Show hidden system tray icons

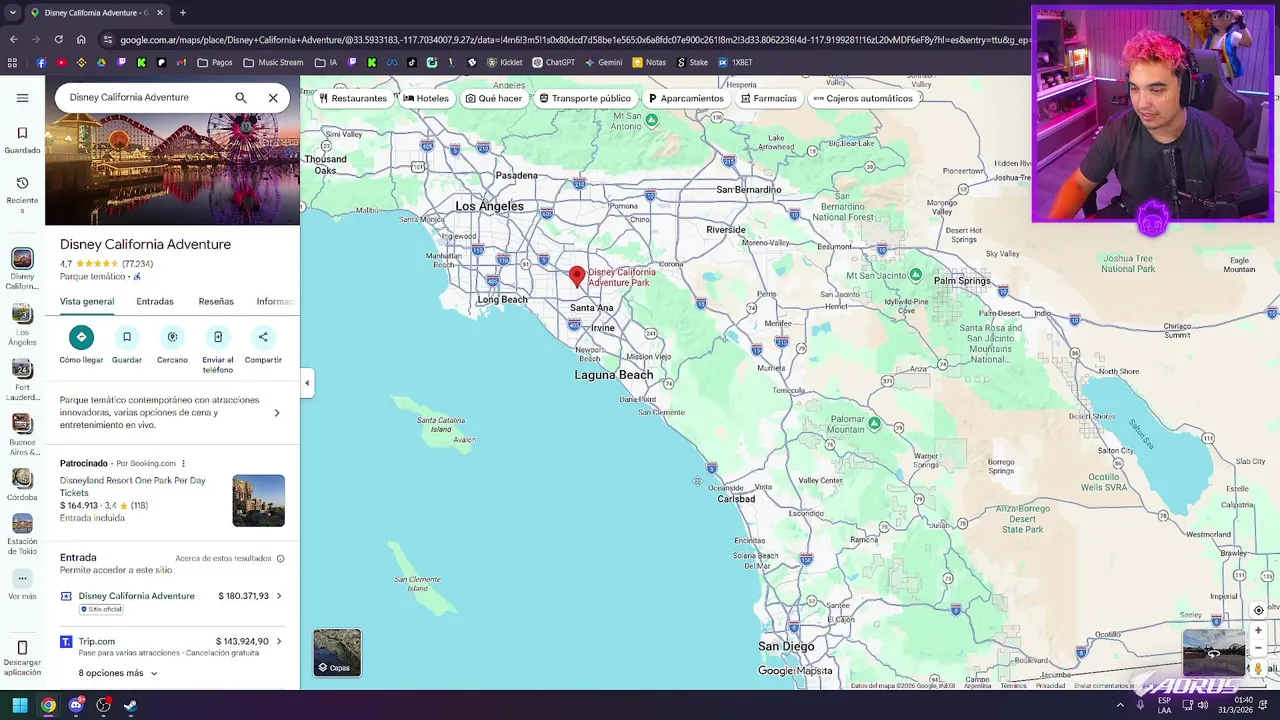pyautogui.click(x=1120, y=706)
